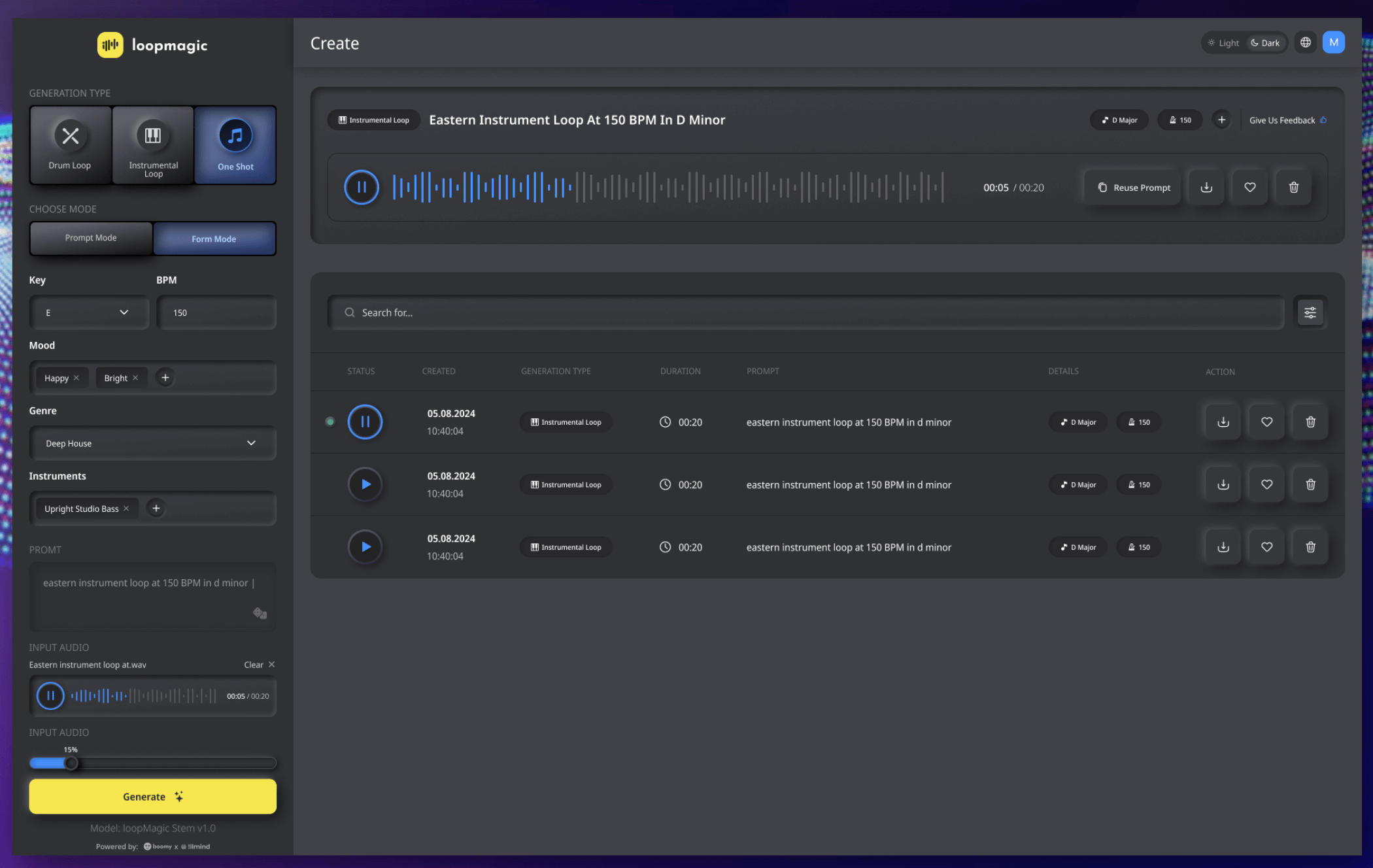Switch theme to Dark mode
This screenshot has height=868, width=1373.
pos(1265,43)
